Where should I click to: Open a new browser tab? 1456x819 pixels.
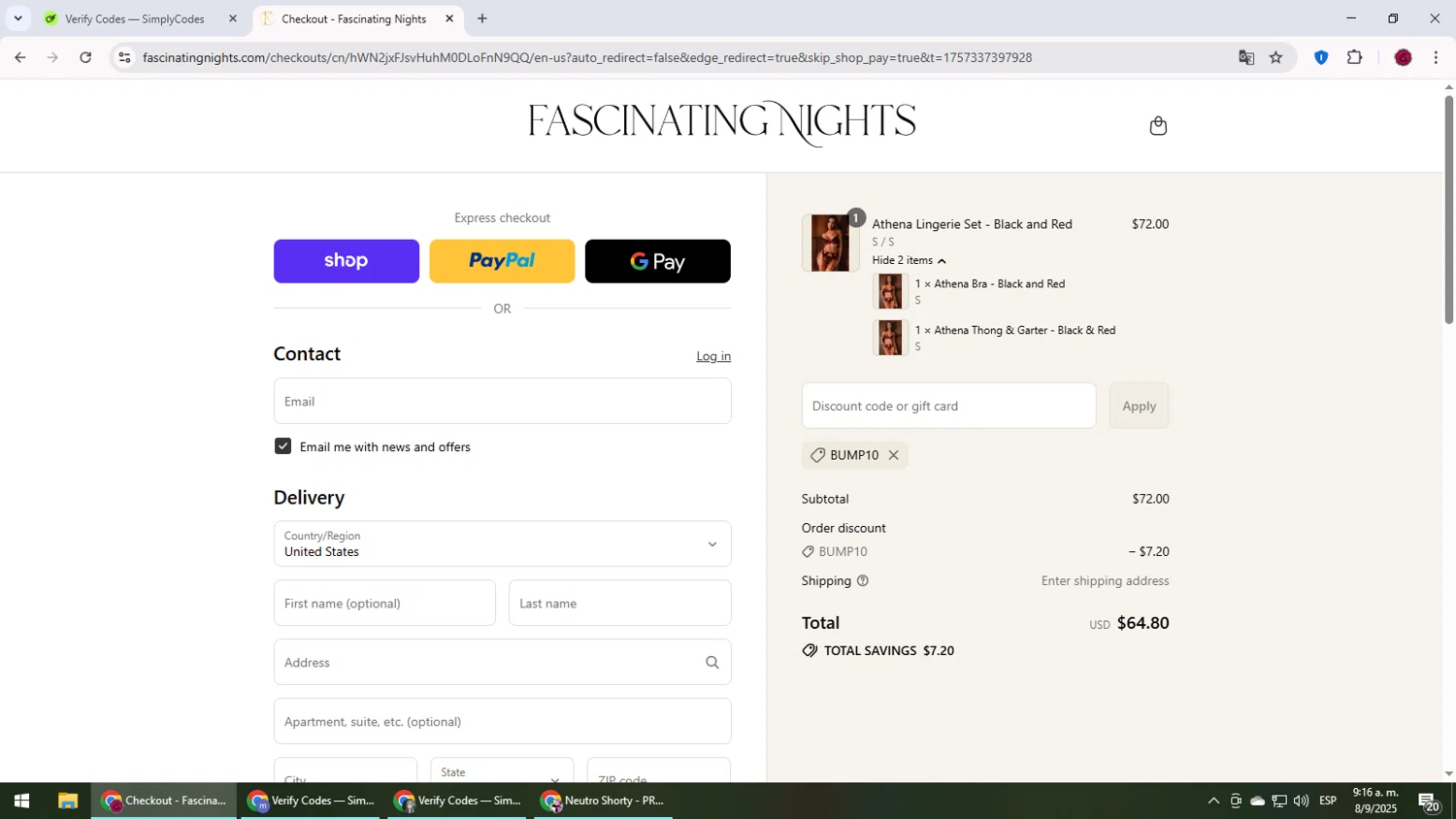(x=481, y=18)
